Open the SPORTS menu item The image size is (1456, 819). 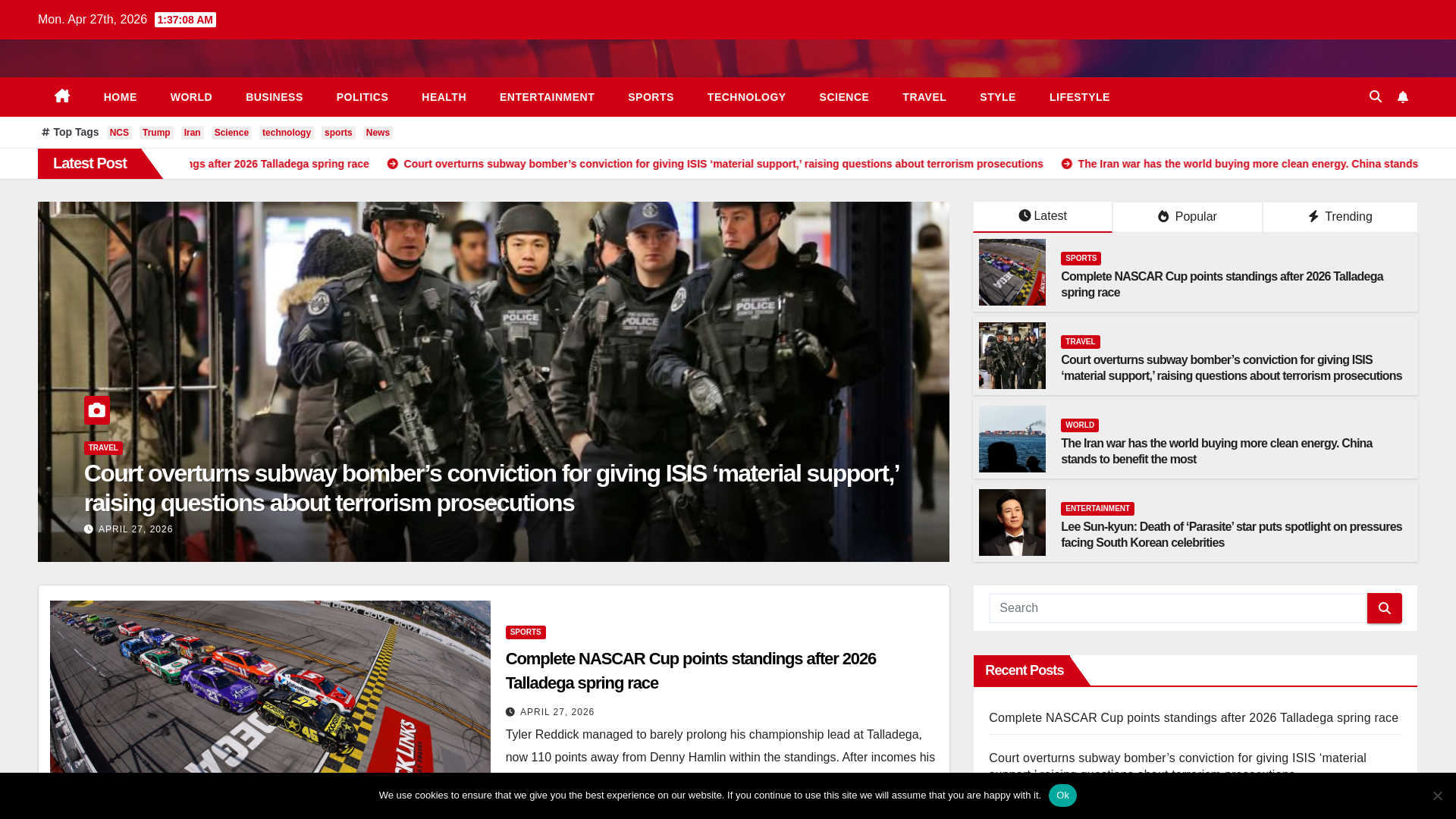point(651,97)
